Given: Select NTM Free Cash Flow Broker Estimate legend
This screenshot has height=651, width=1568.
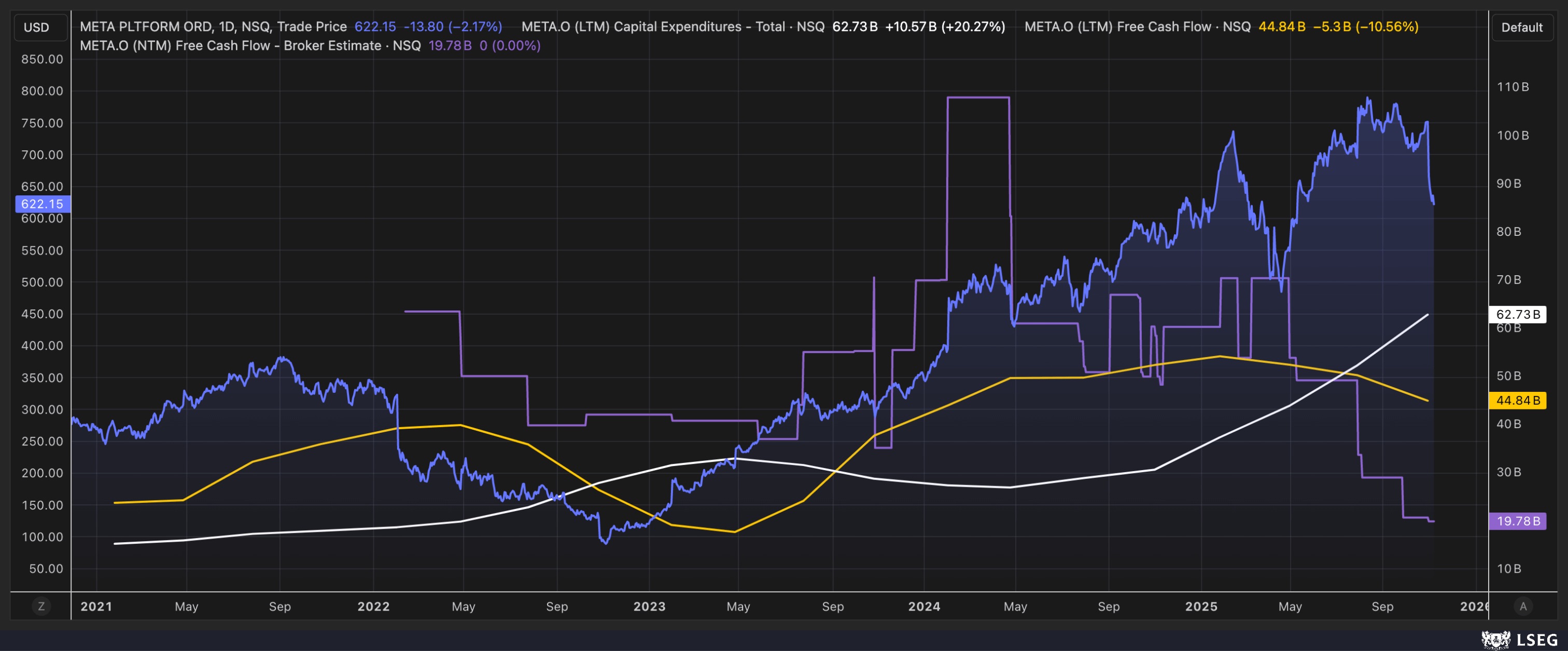Looking at the screenshot, I should tap(250, 46).
